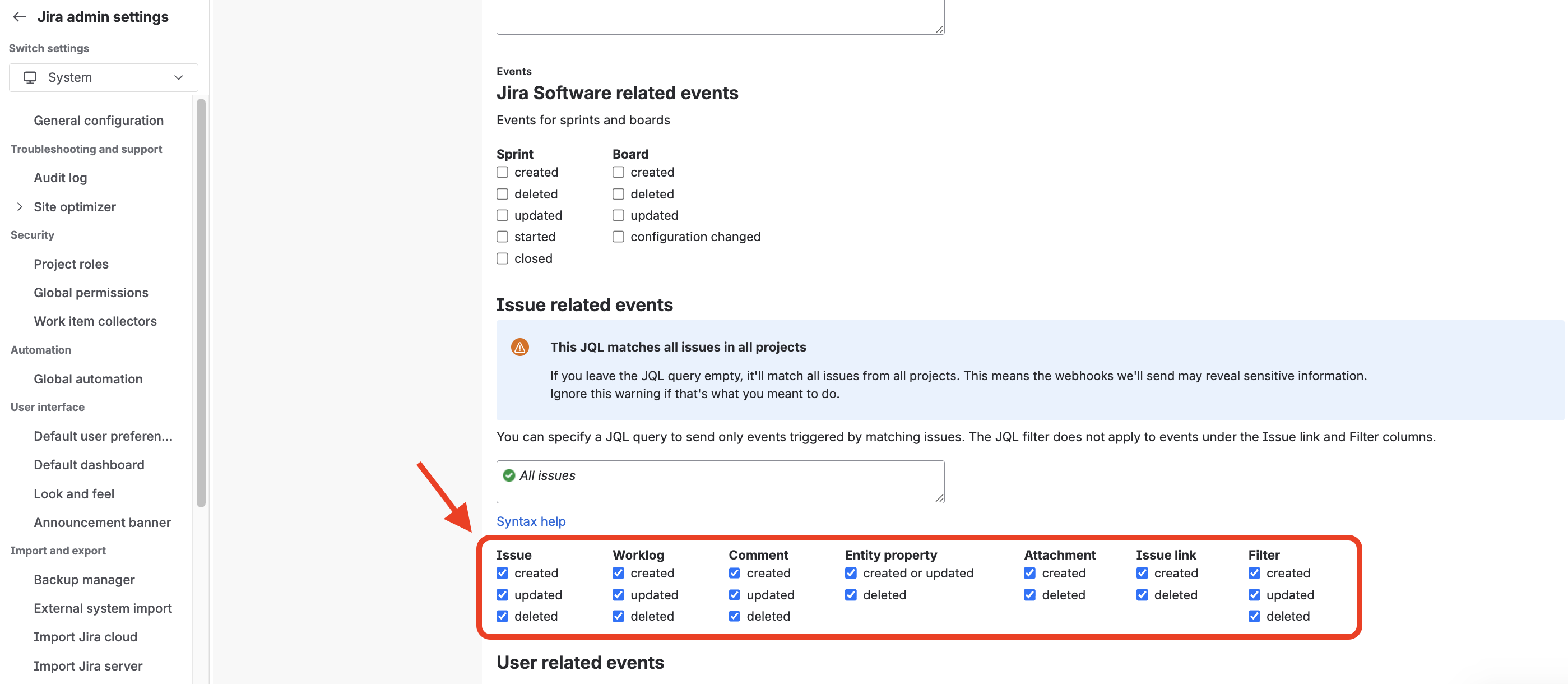Uncheck Worklog deleted checkbox
The height and width of the screenshot is (684, 1568).
pos(618,616)
